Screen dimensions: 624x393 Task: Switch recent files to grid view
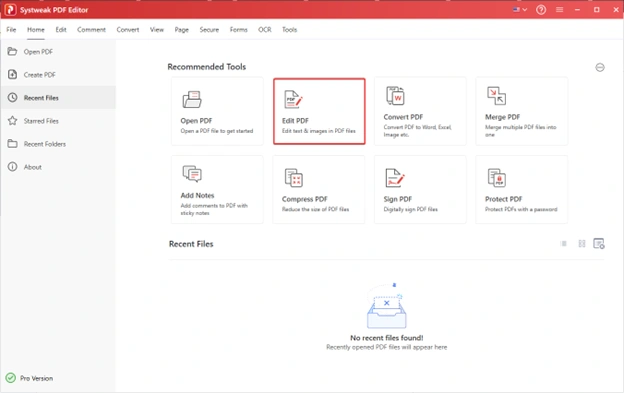582,243
